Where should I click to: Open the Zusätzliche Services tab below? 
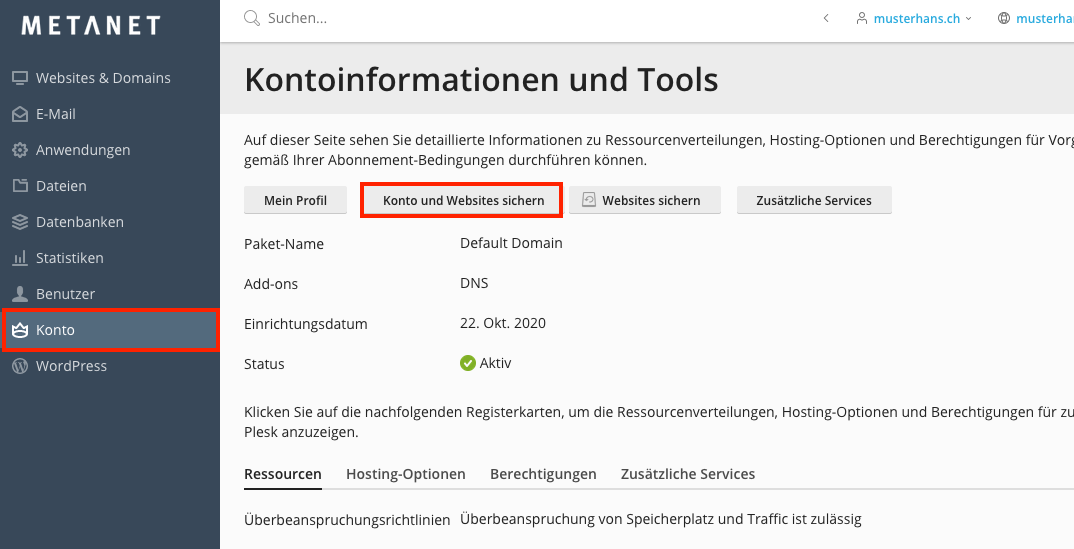click(687, 474)
